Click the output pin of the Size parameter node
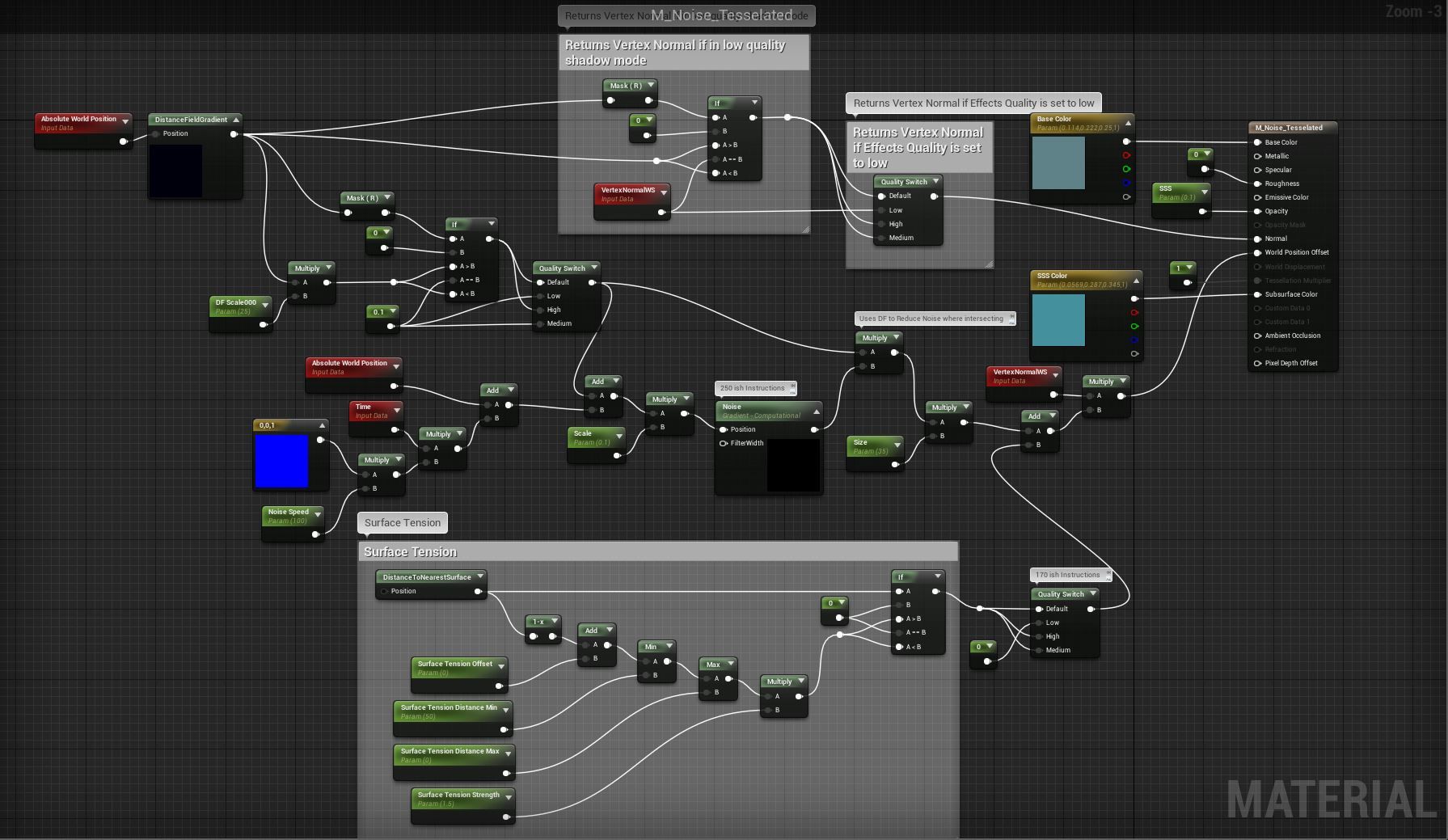 895,464
